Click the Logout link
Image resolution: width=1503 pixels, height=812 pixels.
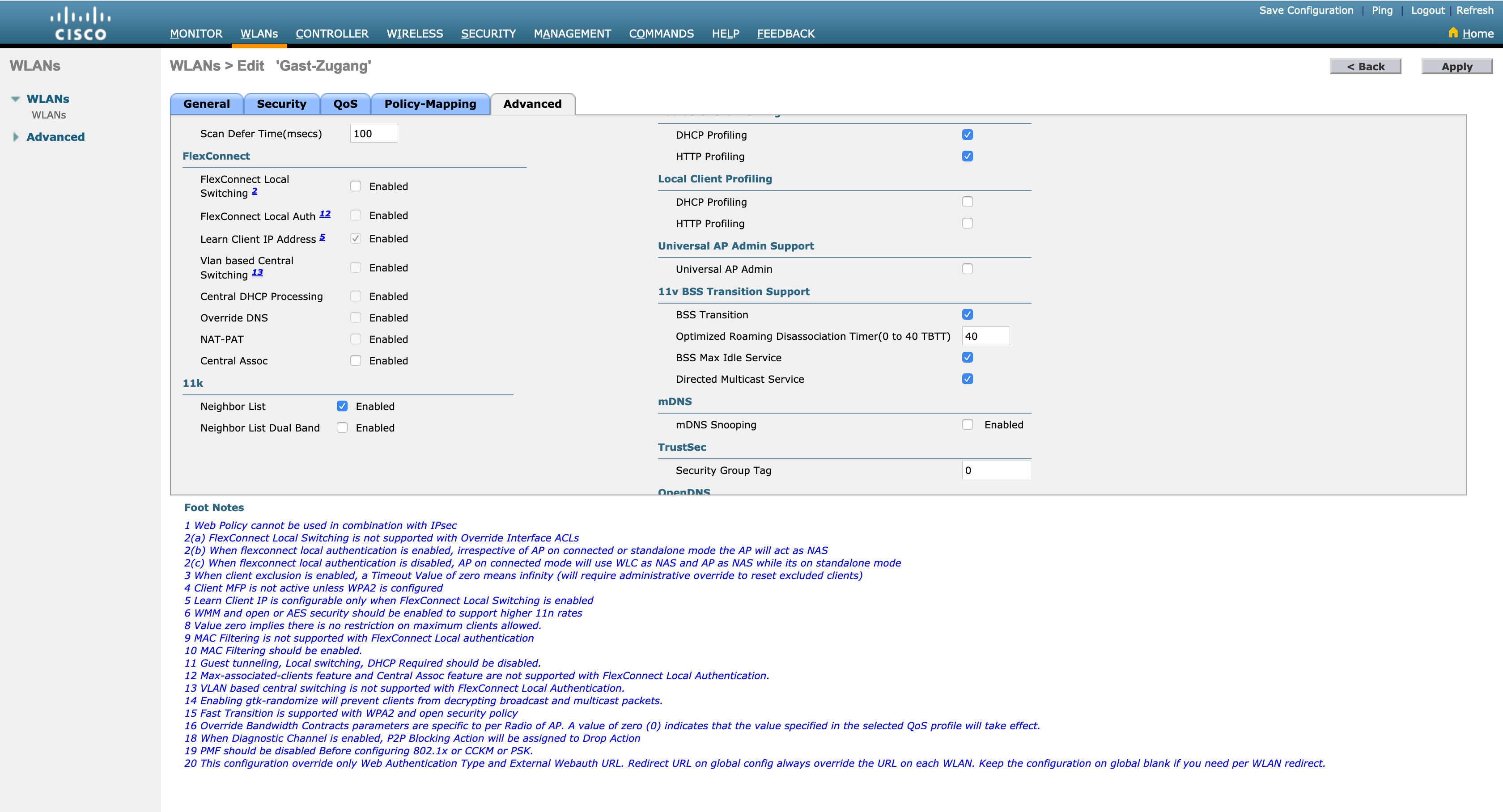click(1428, 10)
